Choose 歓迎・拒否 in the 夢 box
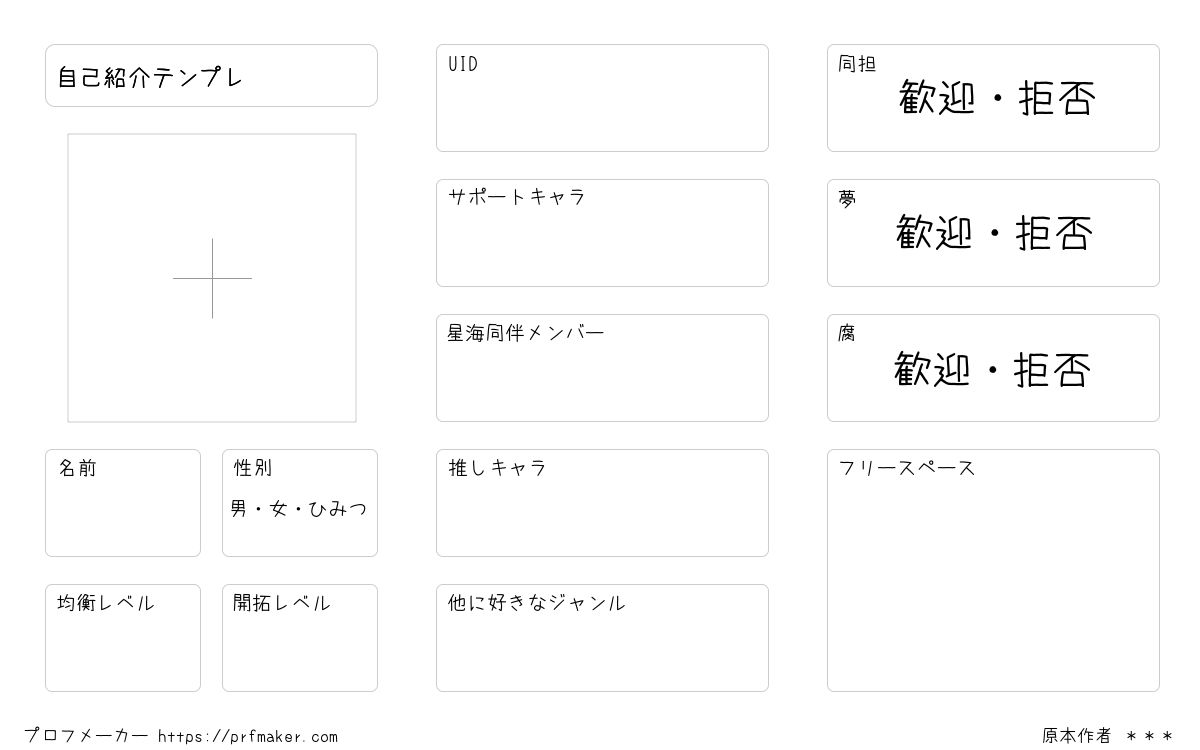Viewport: 1200px width, 750px height. 994,233
